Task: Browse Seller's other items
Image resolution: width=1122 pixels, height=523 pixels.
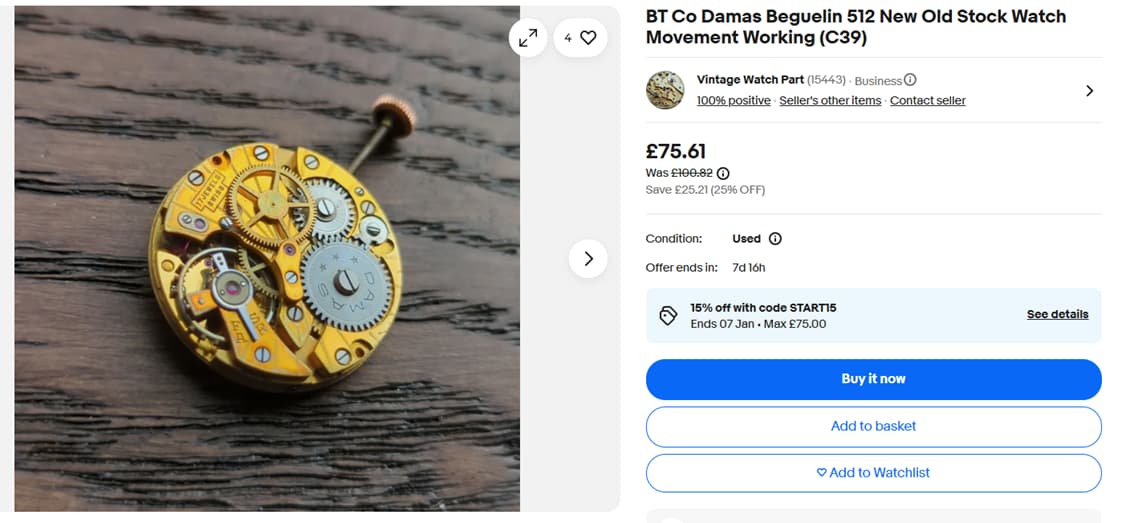Action: click(830, 101)
